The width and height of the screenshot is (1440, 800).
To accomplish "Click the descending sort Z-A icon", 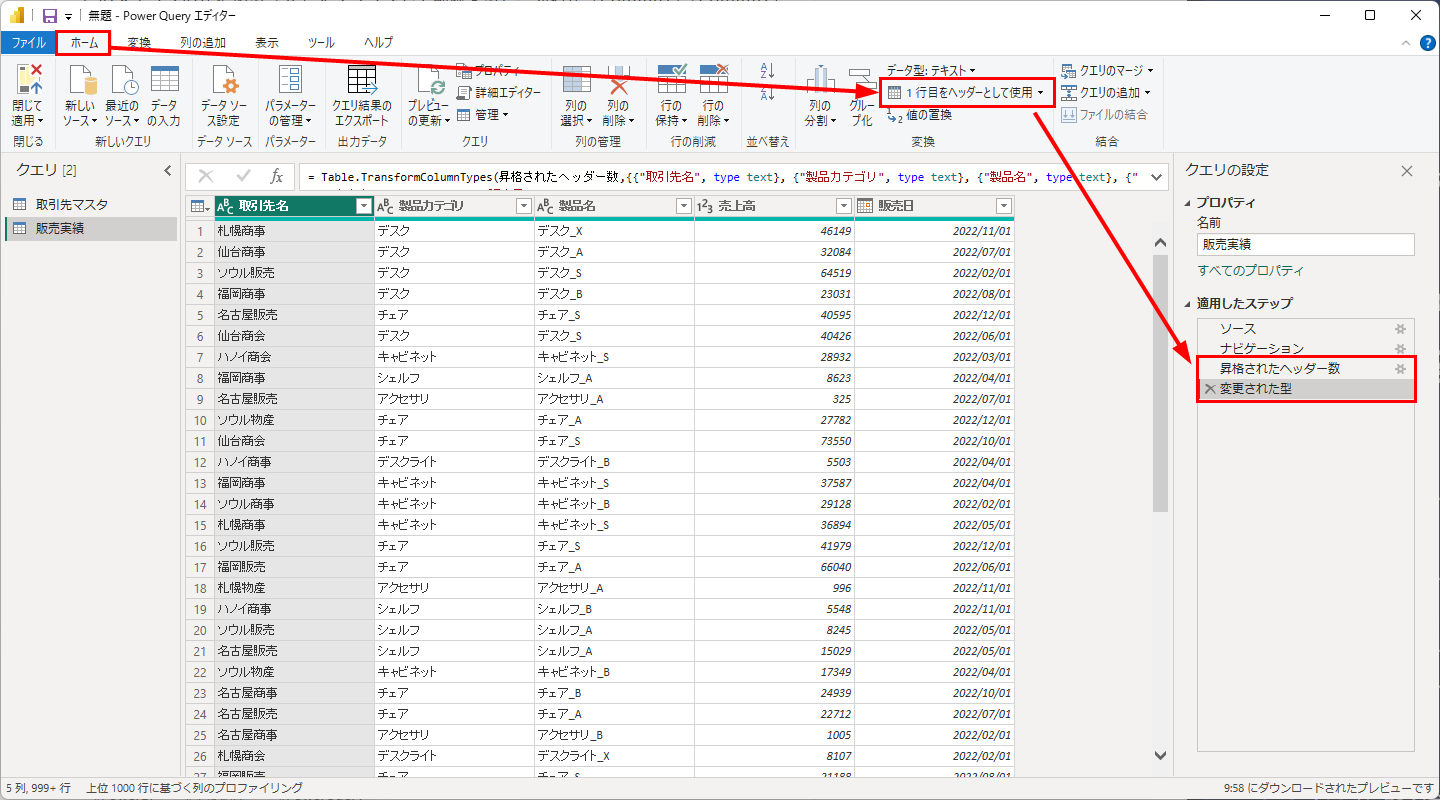I will tap(768, 93).
